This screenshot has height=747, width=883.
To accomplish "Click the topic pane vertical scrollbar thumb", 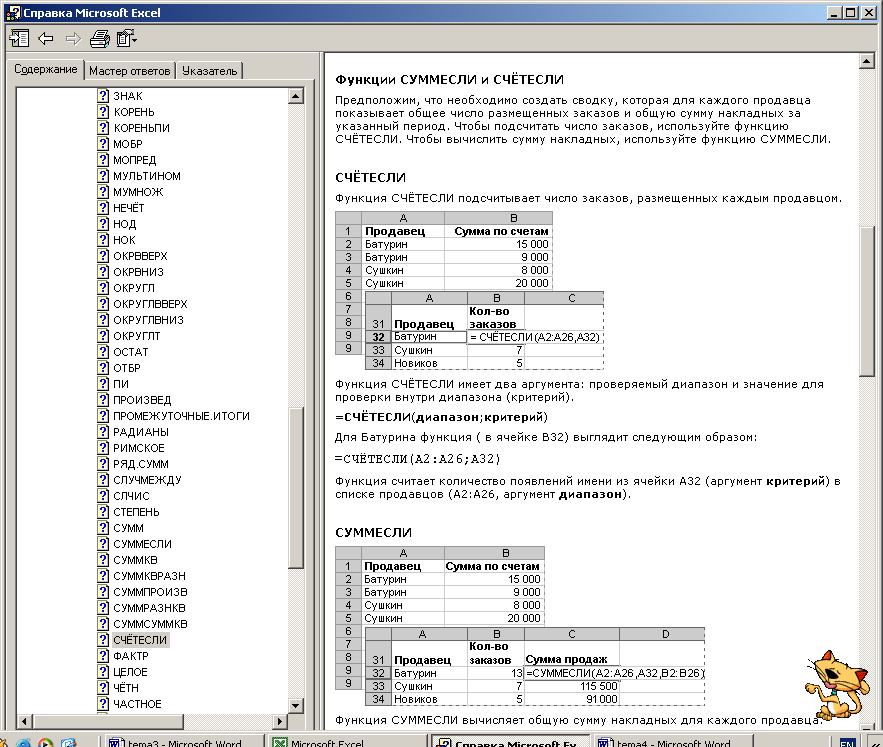I will 867,301.
